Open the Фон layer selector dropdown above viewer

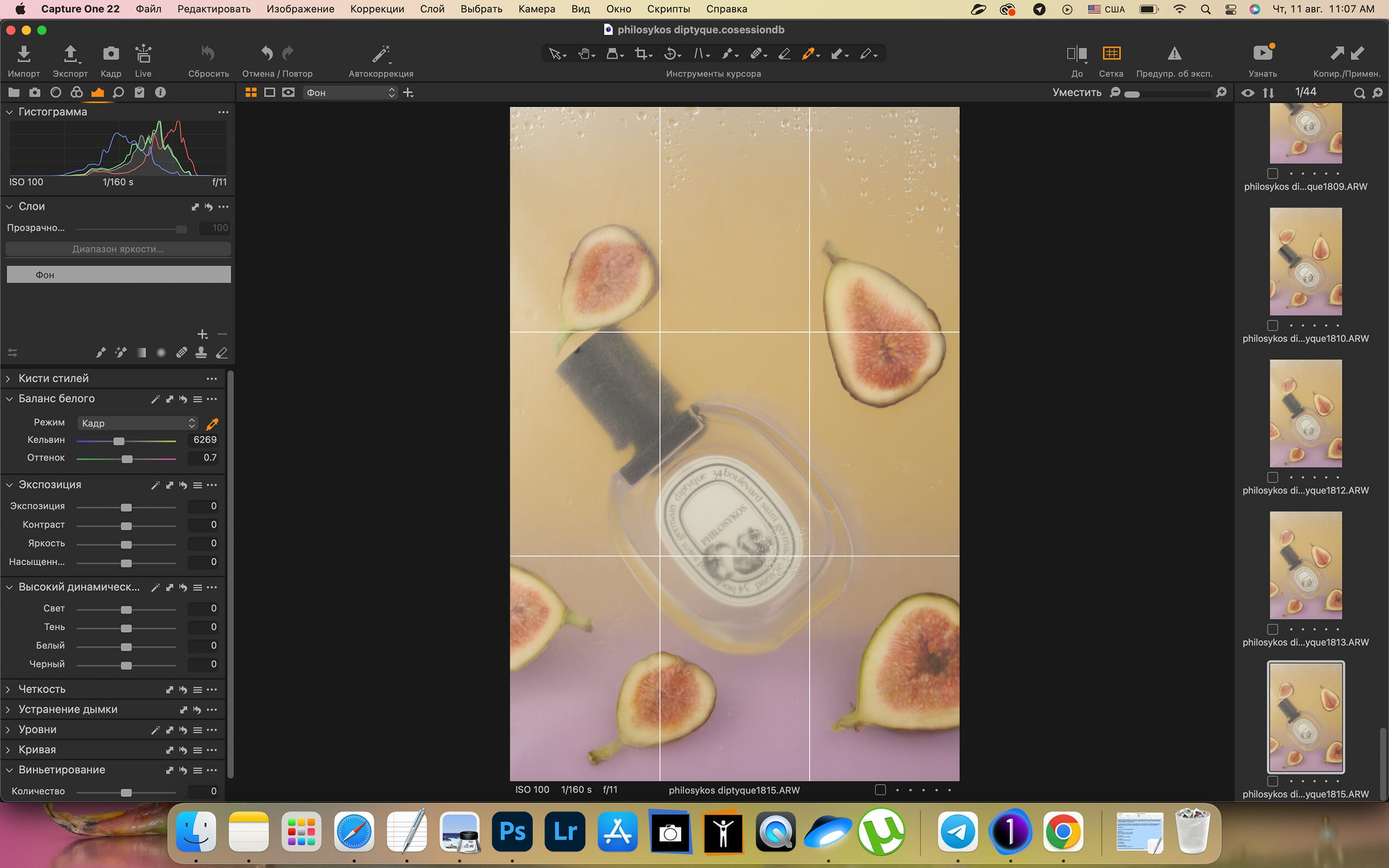coord(350,92)
